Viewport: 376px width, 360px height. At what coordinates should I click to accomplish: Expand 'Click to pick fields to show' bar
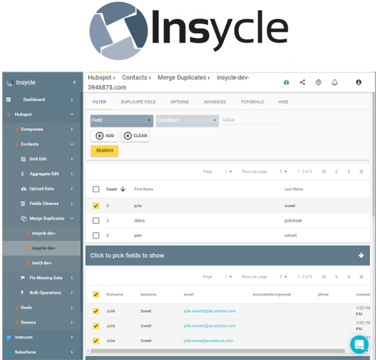point(228,256)
